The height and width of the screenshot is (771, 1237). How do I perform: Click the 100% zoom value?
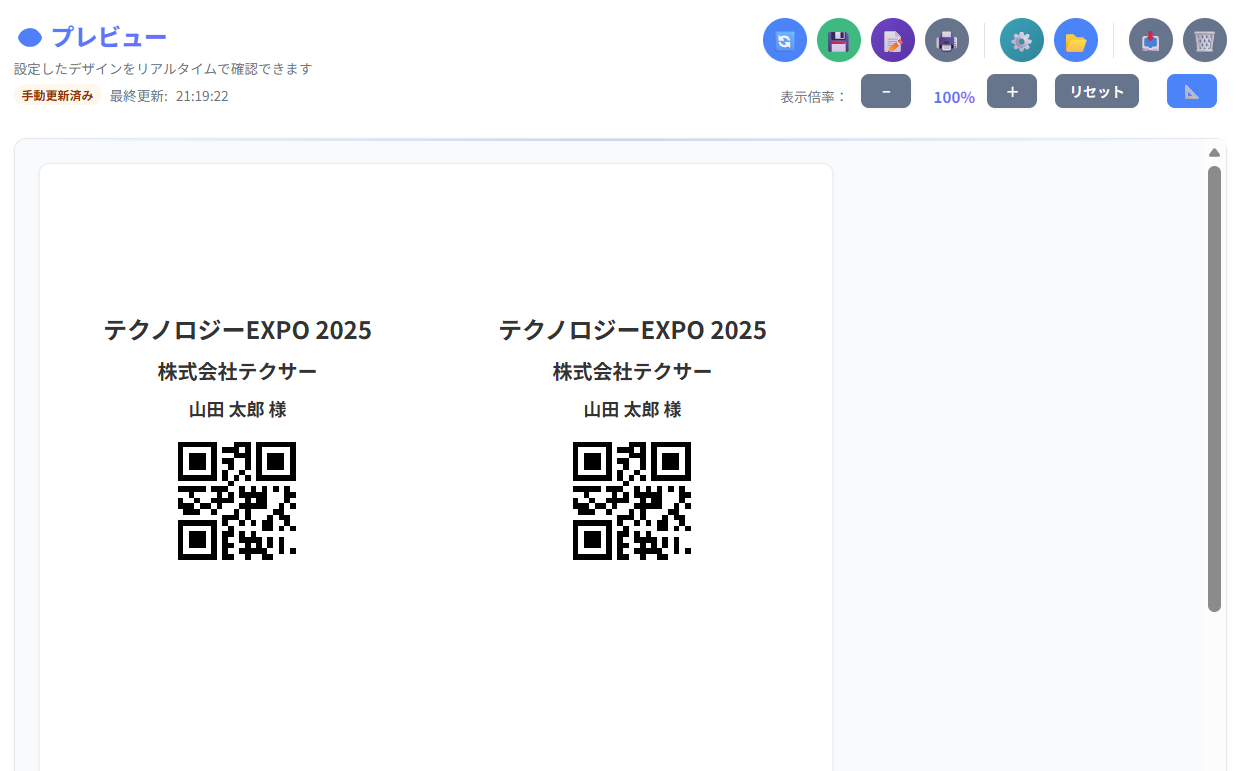pos(954,97)
